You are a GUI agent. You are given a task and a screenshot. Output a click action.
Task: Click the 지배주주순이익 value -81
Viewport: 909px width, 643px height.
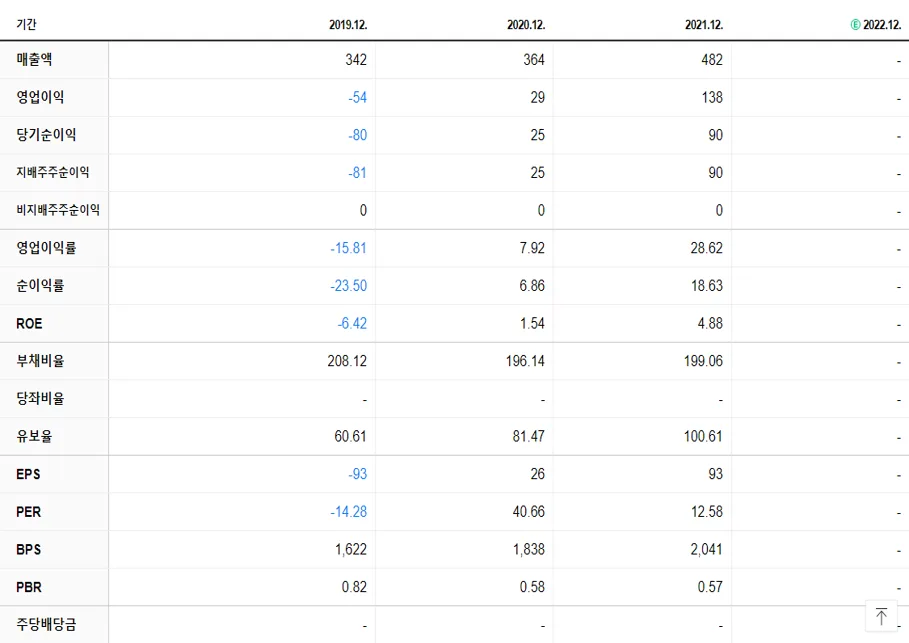point(358,173)
